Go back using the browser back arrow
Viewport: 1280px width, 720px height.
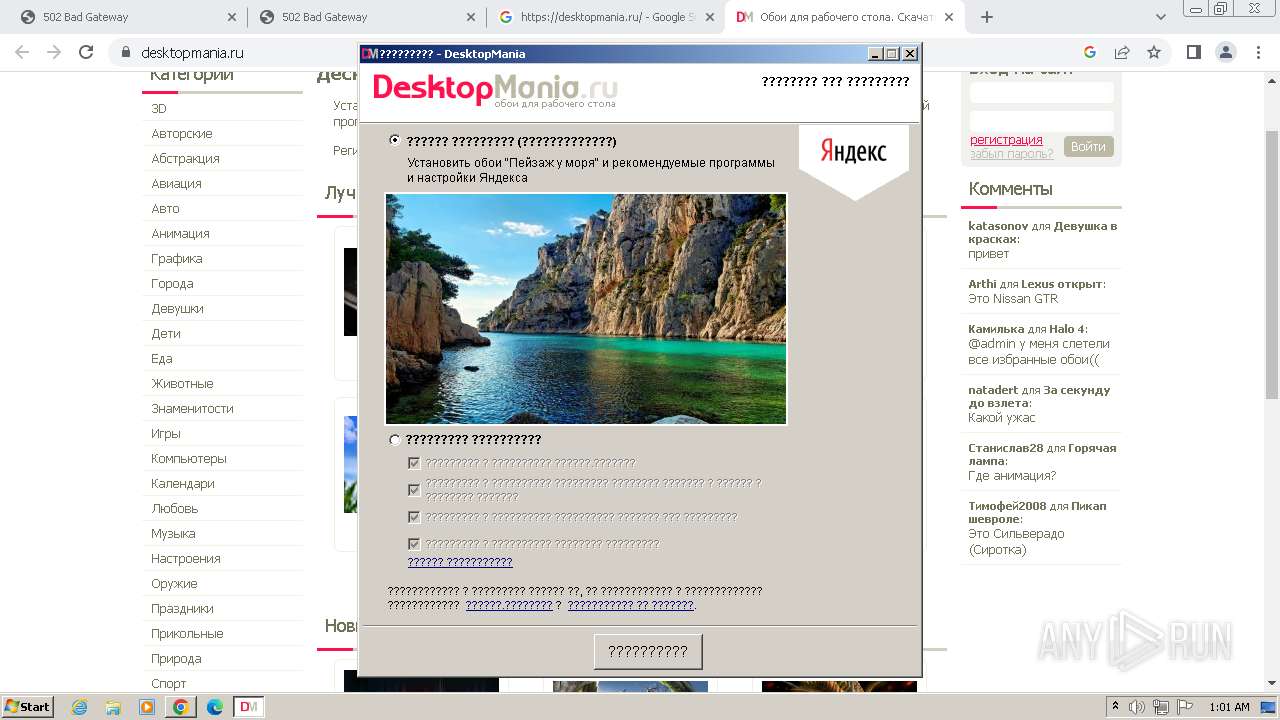click(22, 53)
